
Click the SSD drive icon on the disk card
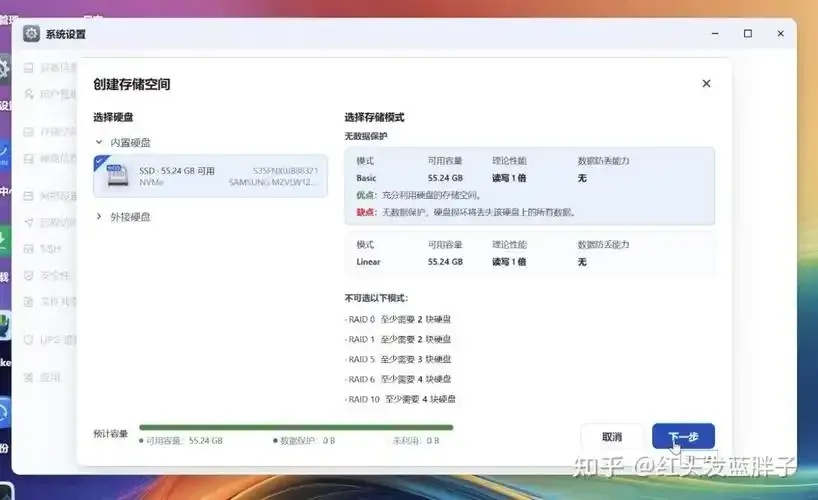tap(117, 176)
